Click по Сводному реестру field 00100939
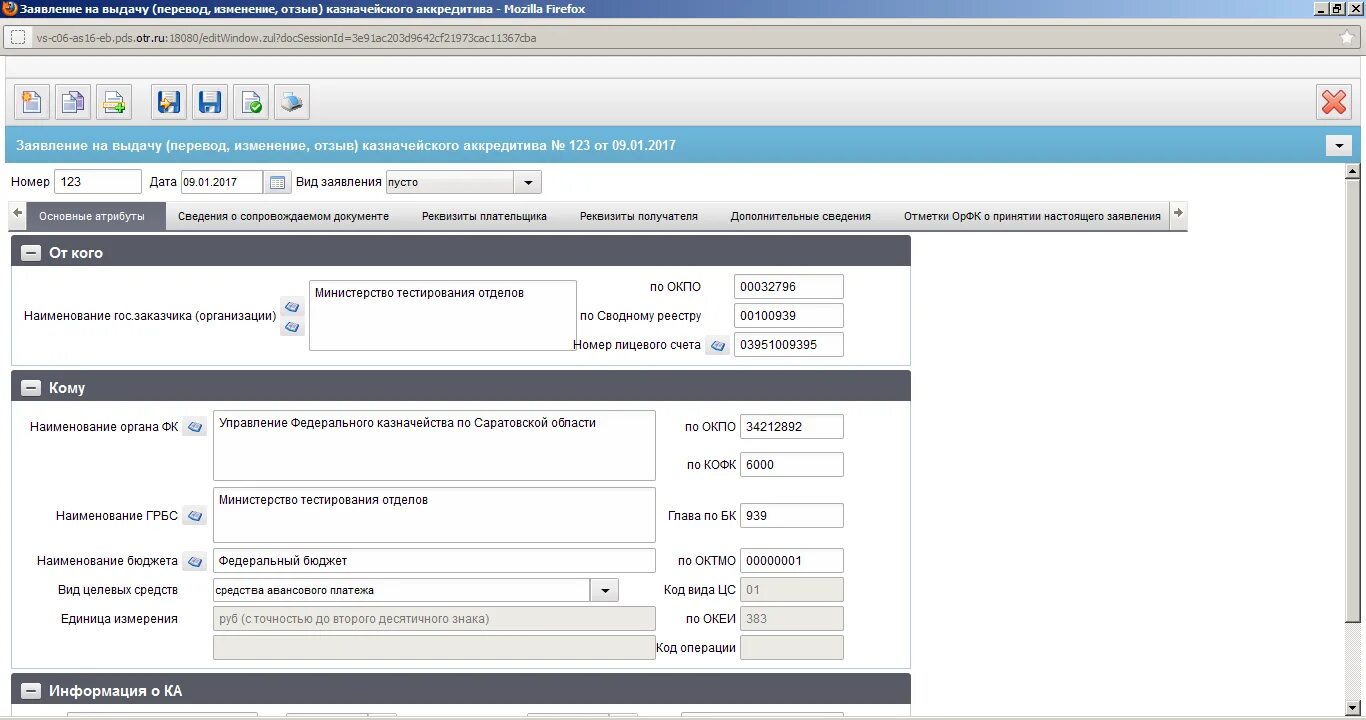The width and height of the screenshot is (1366, 720). (789, 316)
